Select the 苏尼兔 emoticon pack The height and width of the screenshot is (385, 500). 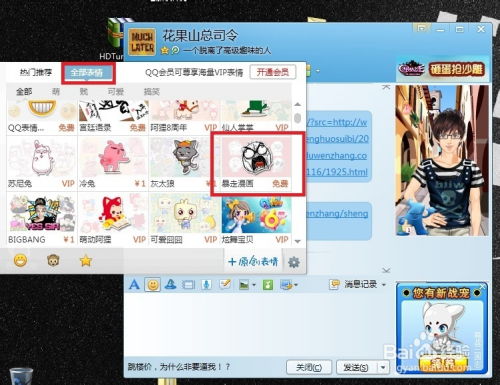pyautogui.click(x=42, y=163)
